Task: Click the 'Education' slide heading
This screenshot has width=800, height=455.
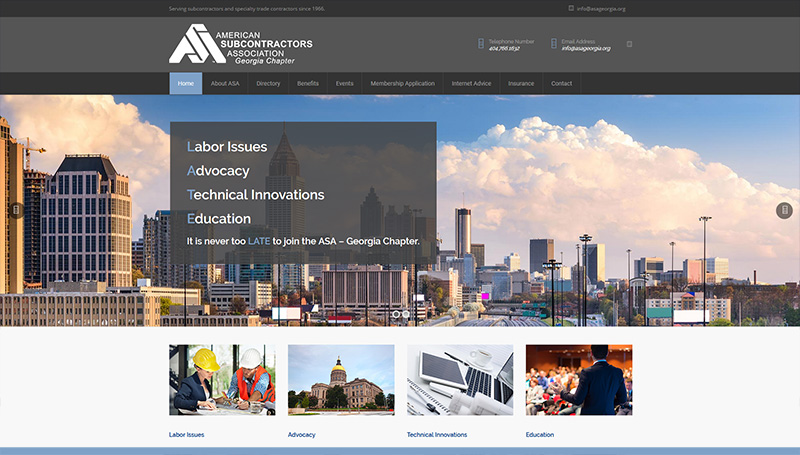Action: click(219, 219)
